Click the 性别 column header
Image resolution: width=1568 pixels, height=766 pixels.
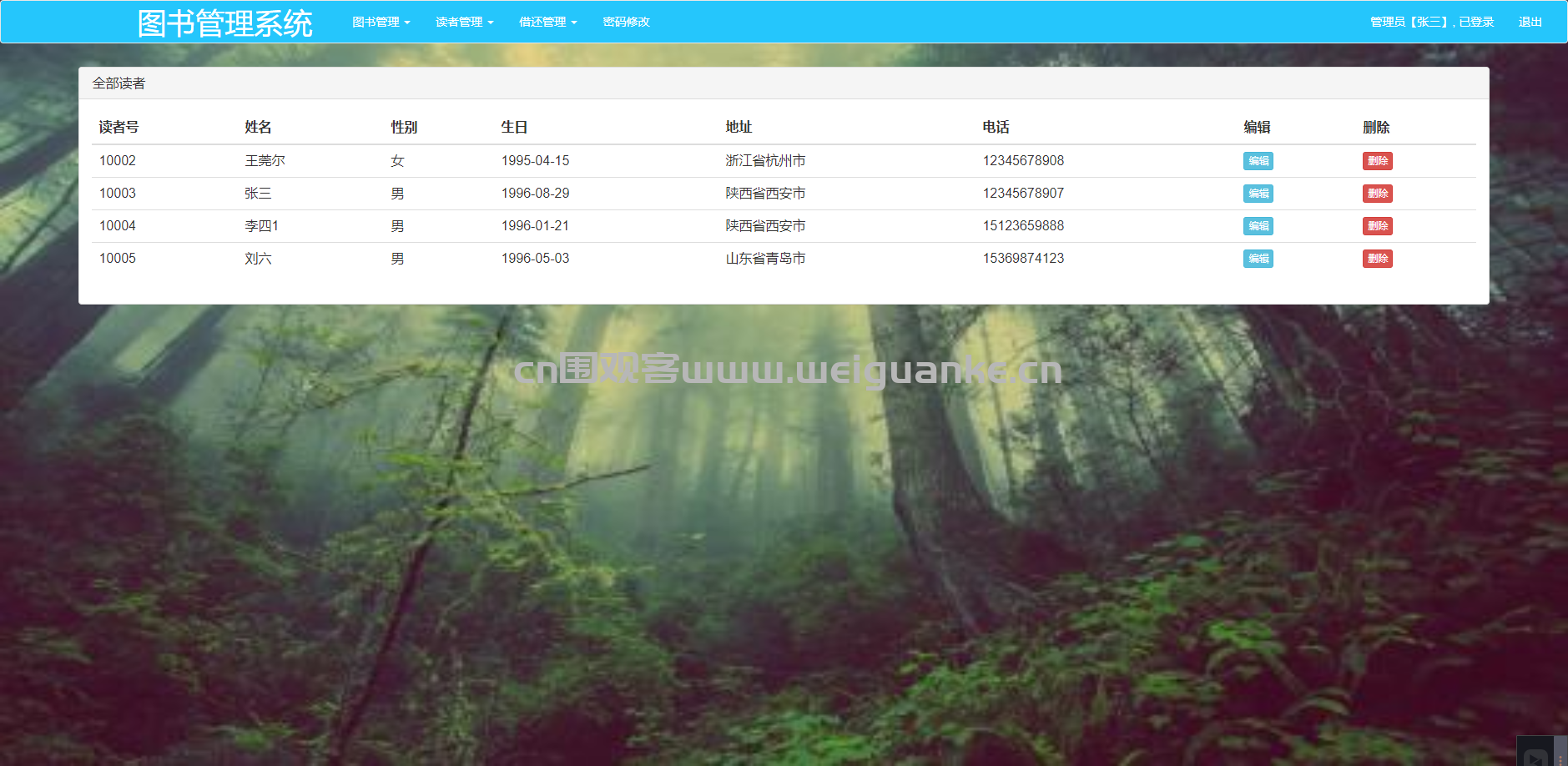pos(404,127)
